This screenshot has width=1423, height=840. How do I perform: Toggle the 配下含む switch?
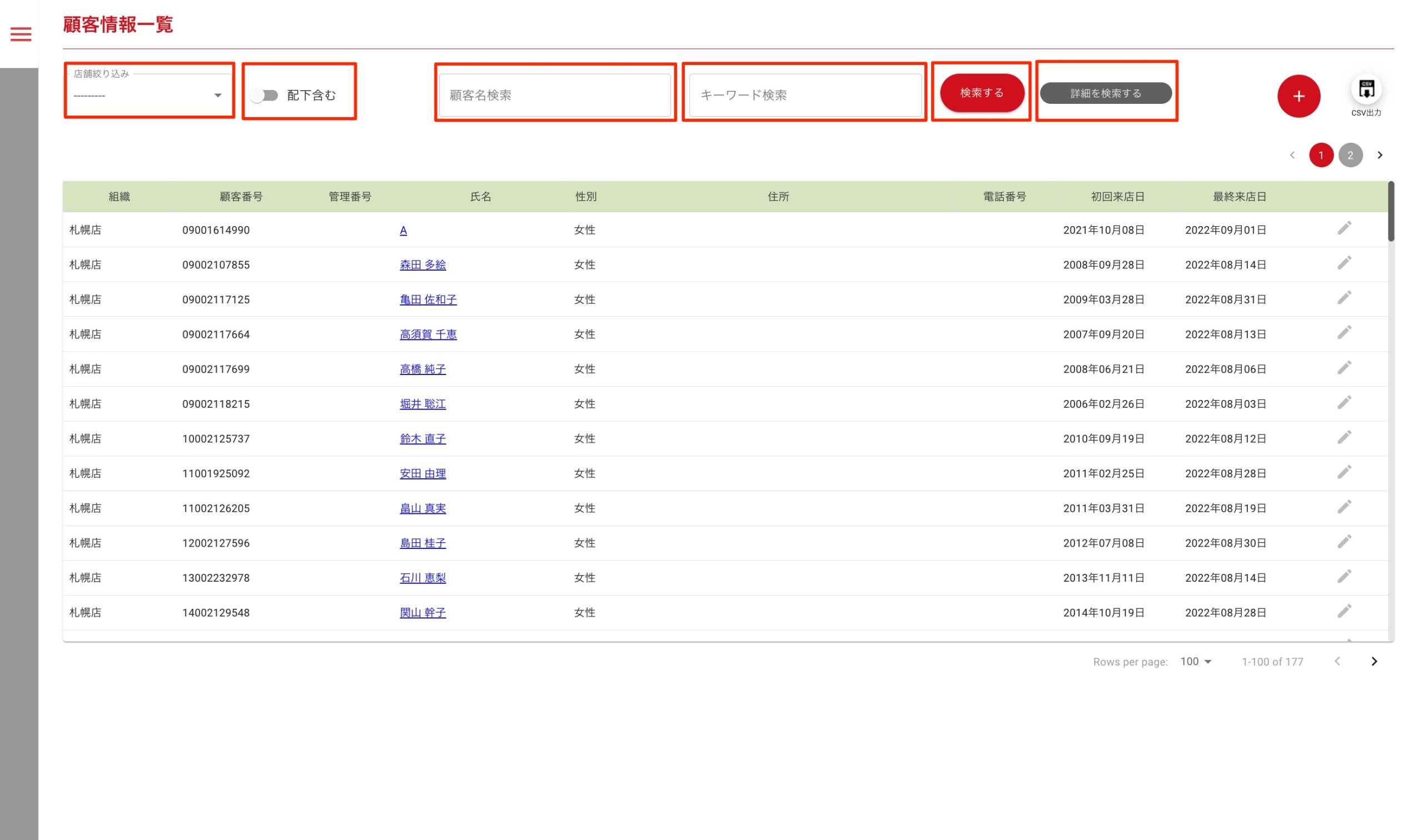coord(264,95)
